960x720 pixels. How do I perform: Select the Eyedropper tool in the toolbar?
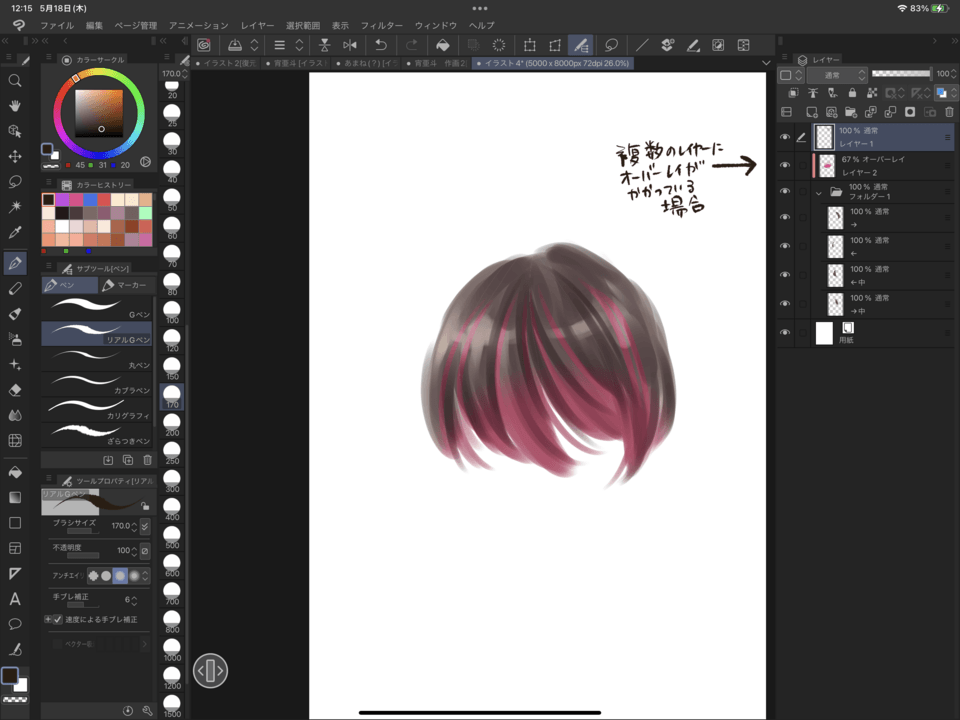15,233
